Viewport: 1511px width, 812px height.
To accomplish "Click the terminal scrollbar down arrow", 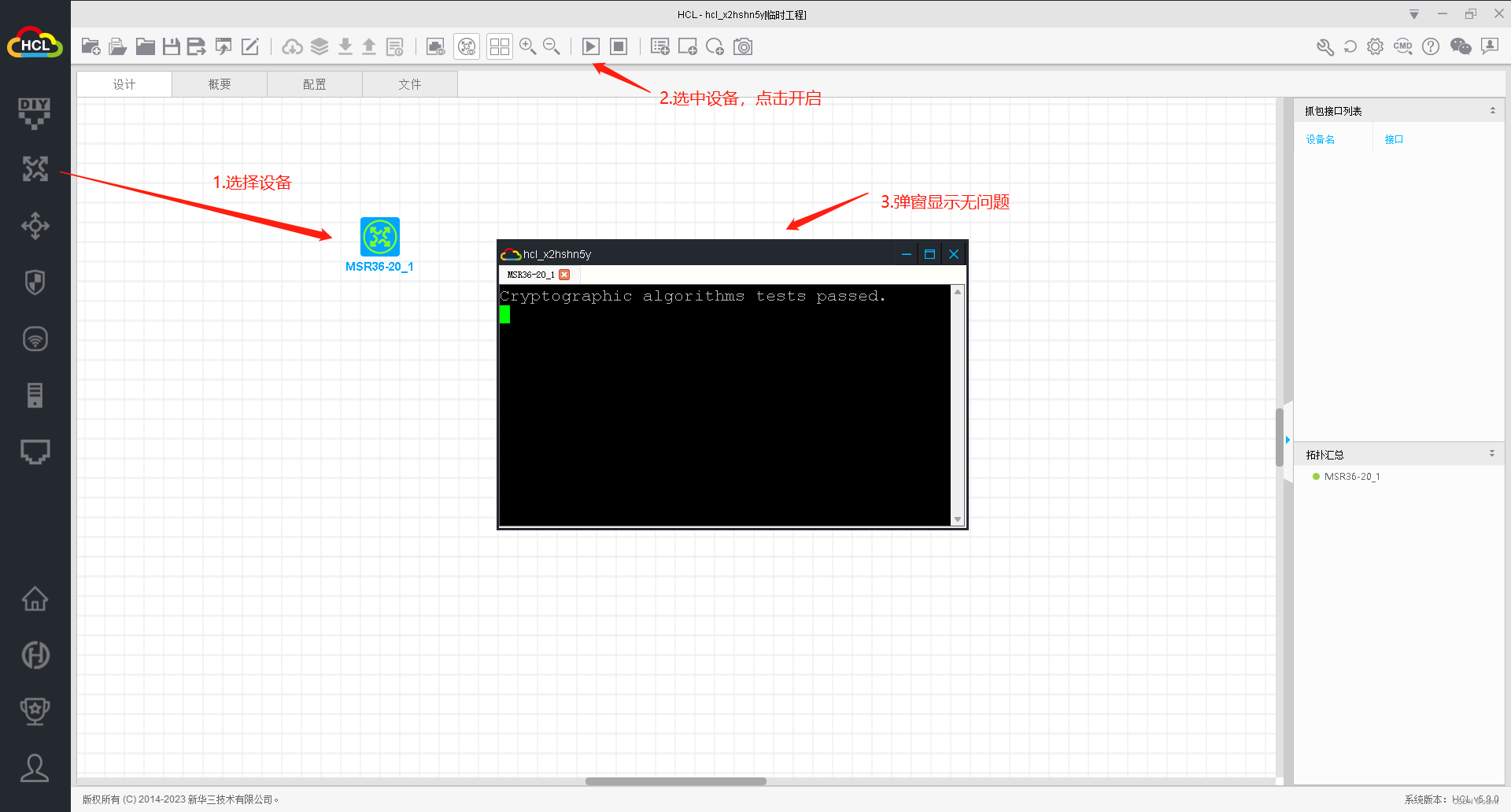I will tap(958, 519).
